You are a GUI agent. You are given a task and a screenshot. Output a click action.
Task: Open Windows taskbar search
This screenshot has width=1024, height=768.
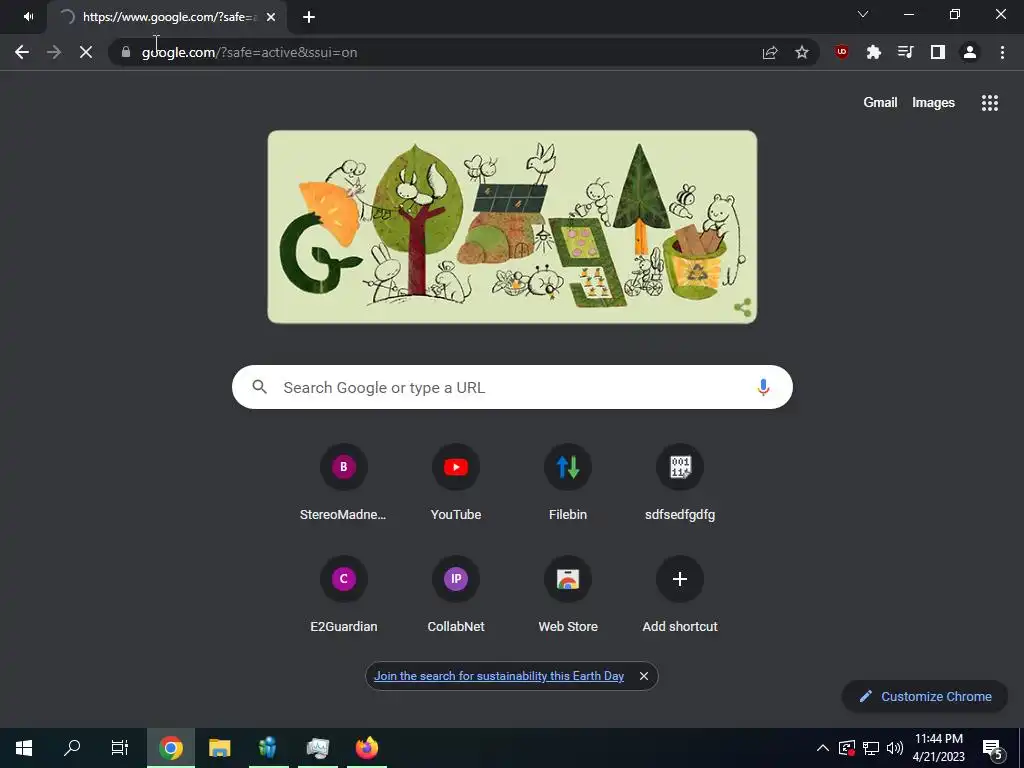point(72,748)
